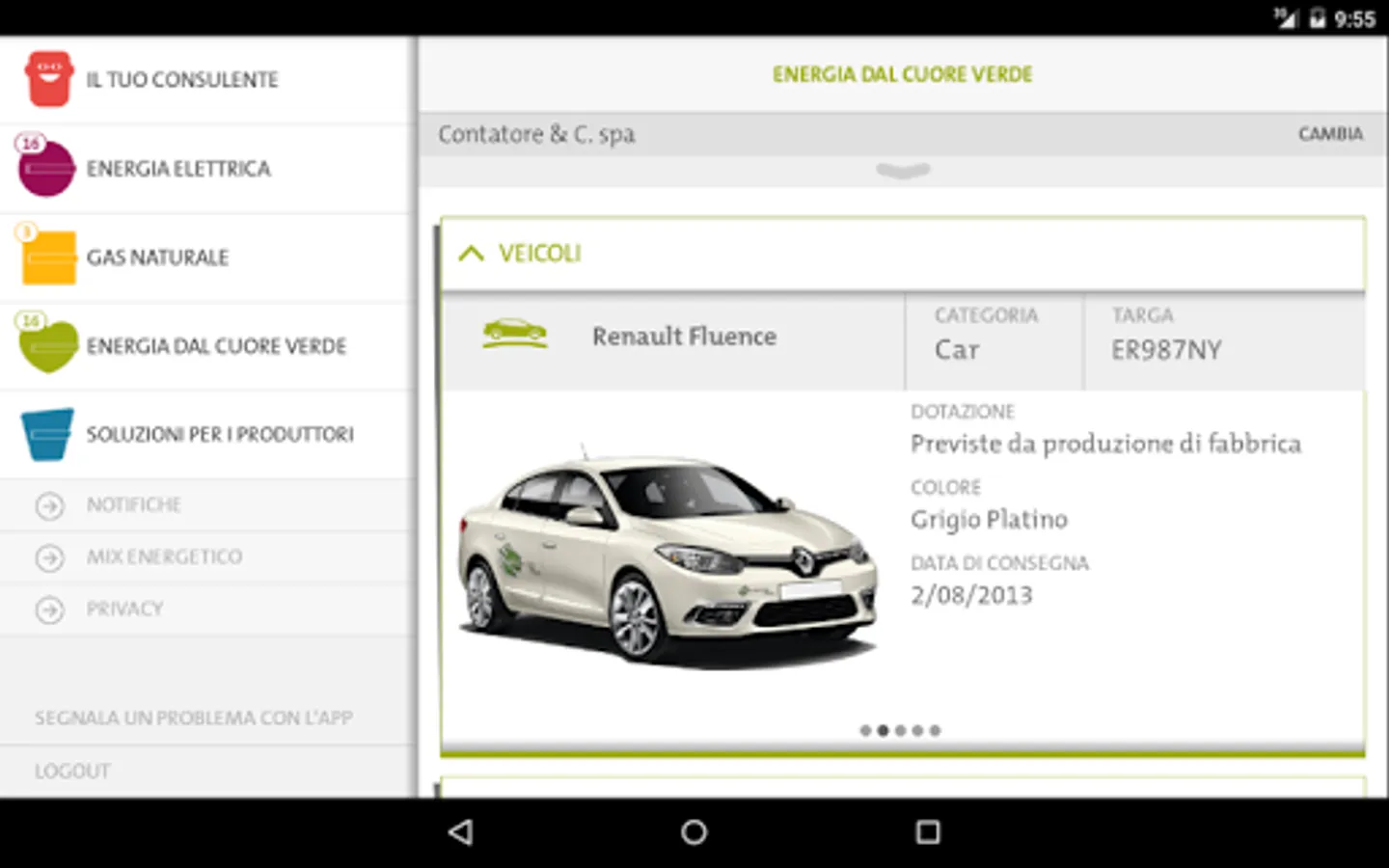Select Energia Elettrica menu item

(x=207, y=169)
